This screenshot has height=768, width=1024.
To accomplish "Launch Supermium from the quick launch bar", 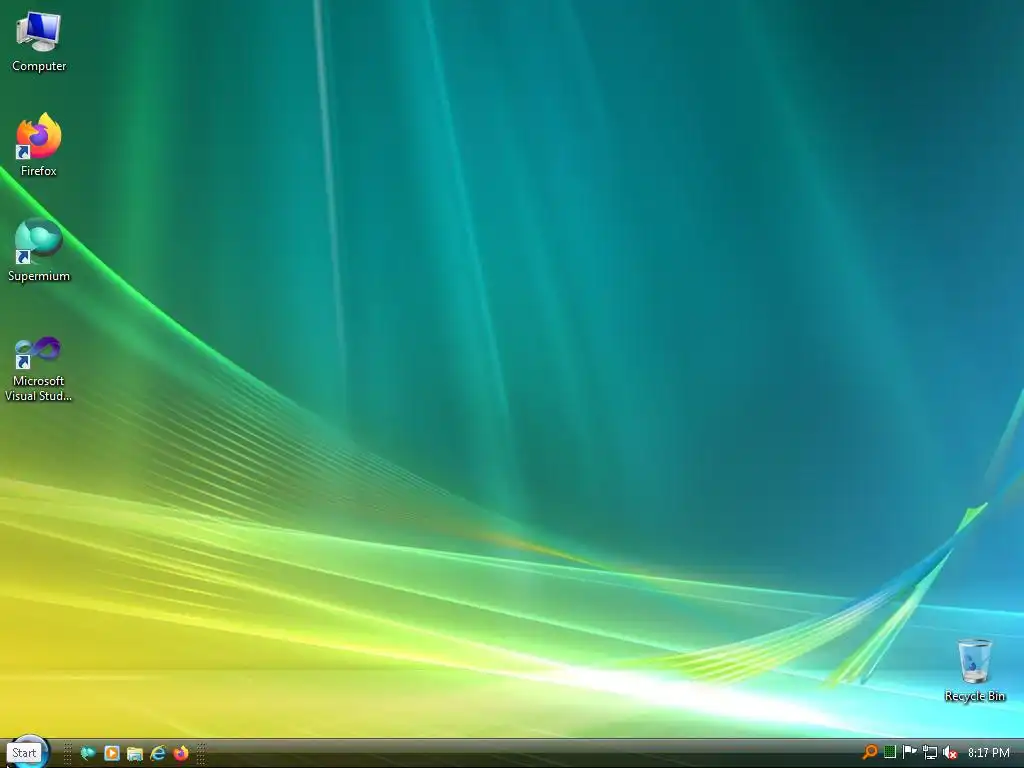I will click(88, 753).
